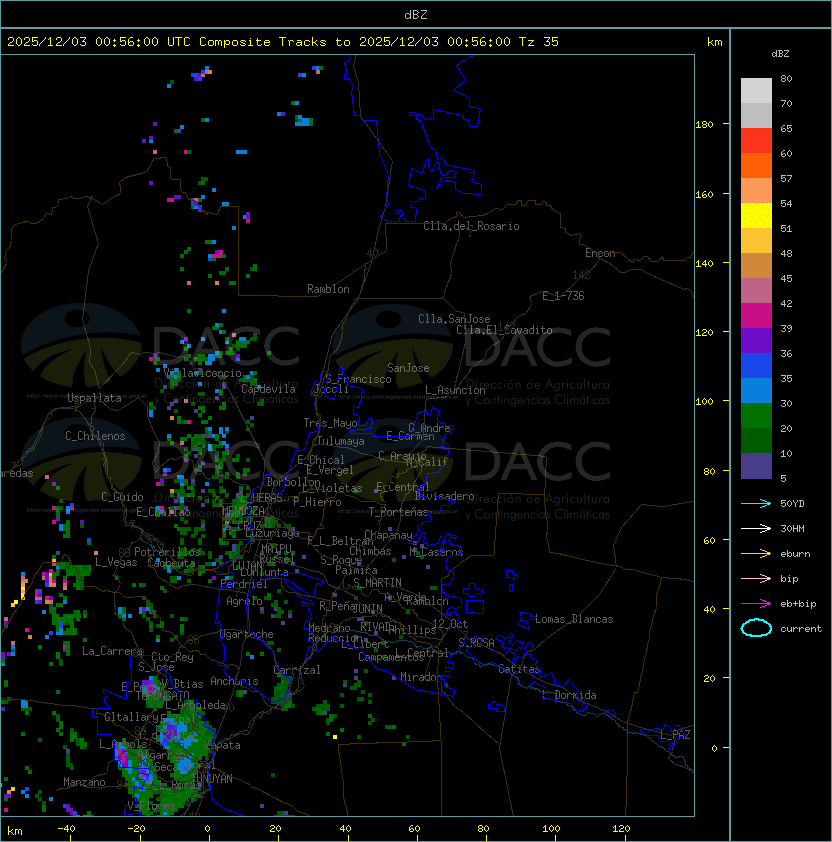
Task: Pick the light gray 80 dBZ swatch
Action: point(756,90)
